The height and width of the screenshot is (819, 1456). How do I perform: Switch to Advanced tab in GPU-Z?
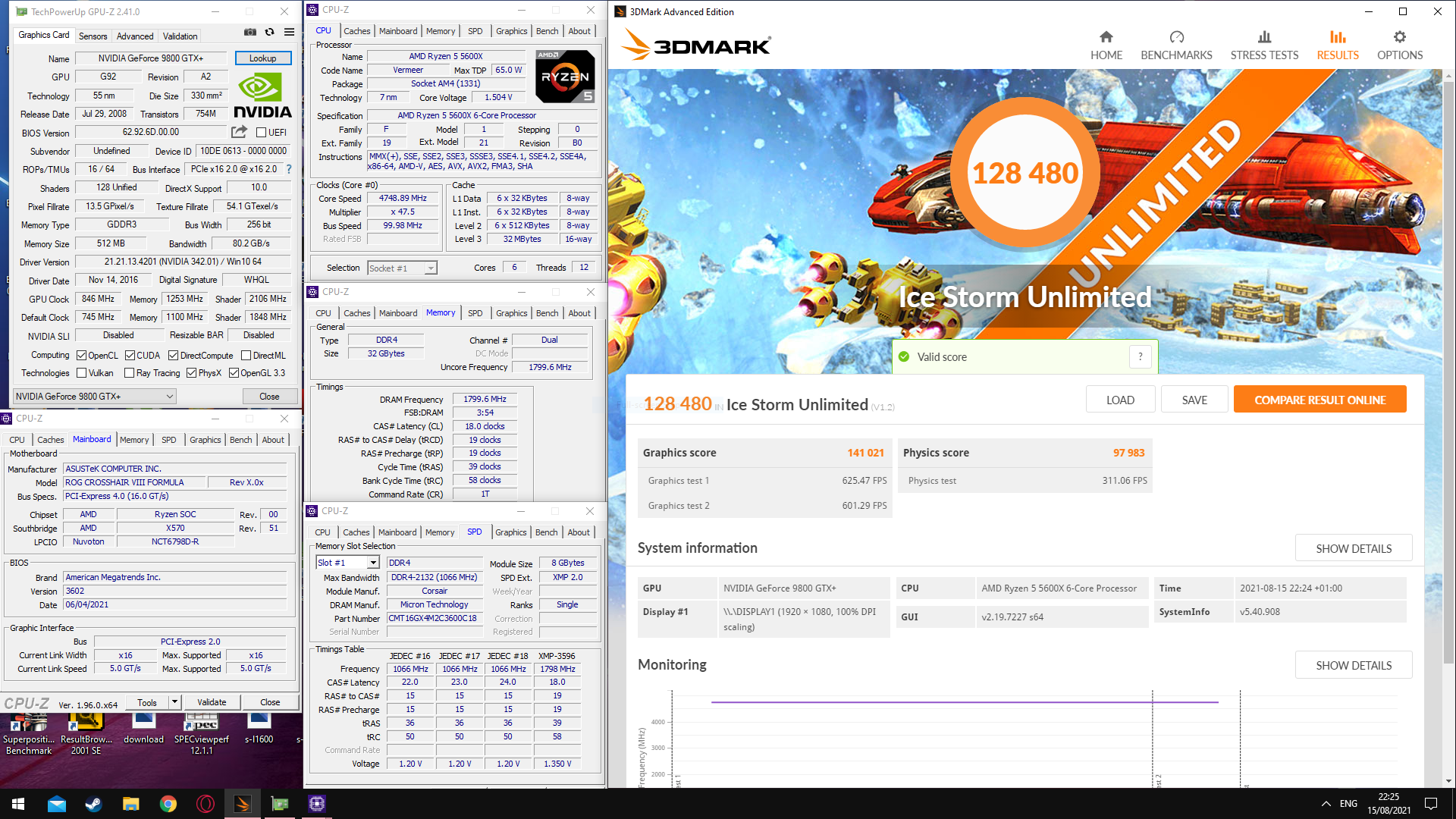135,36
